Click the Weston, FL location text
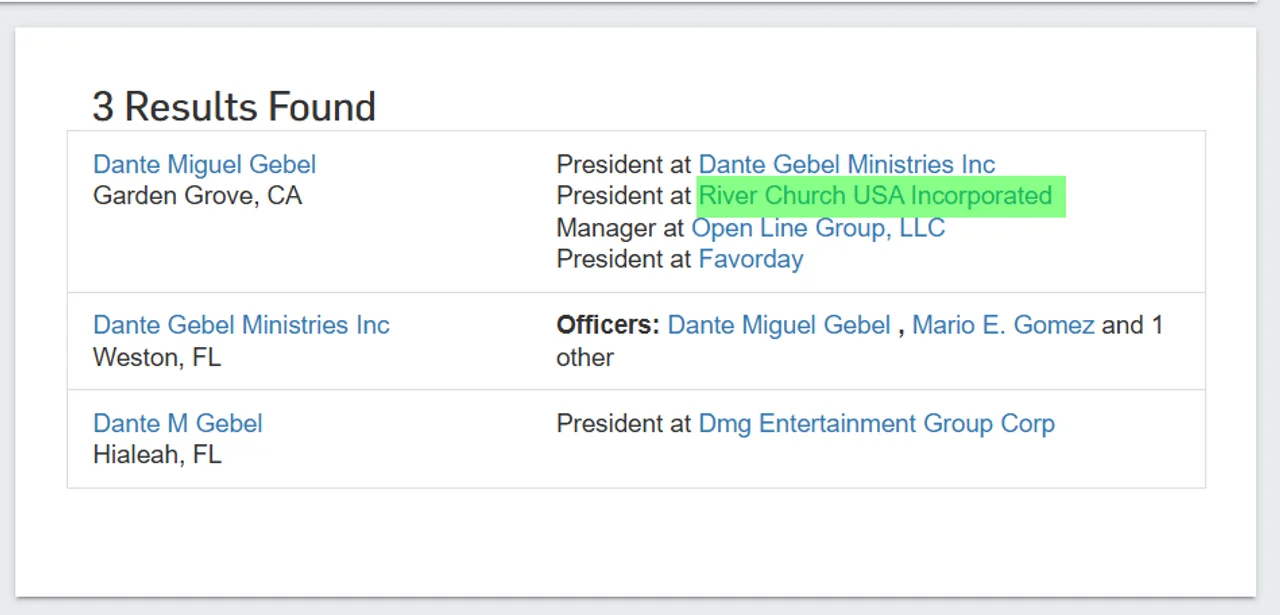 pyautogui.click(x=156, y=357)
